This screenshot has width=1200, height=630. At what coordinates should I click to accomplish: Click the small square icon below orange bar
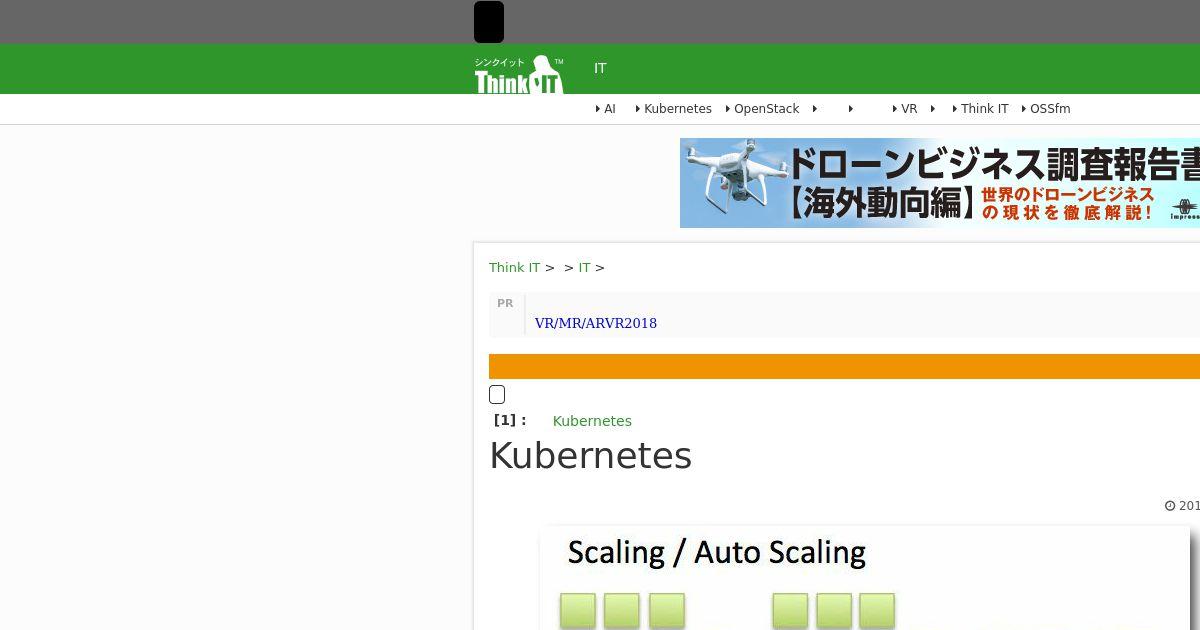point(497,394)
